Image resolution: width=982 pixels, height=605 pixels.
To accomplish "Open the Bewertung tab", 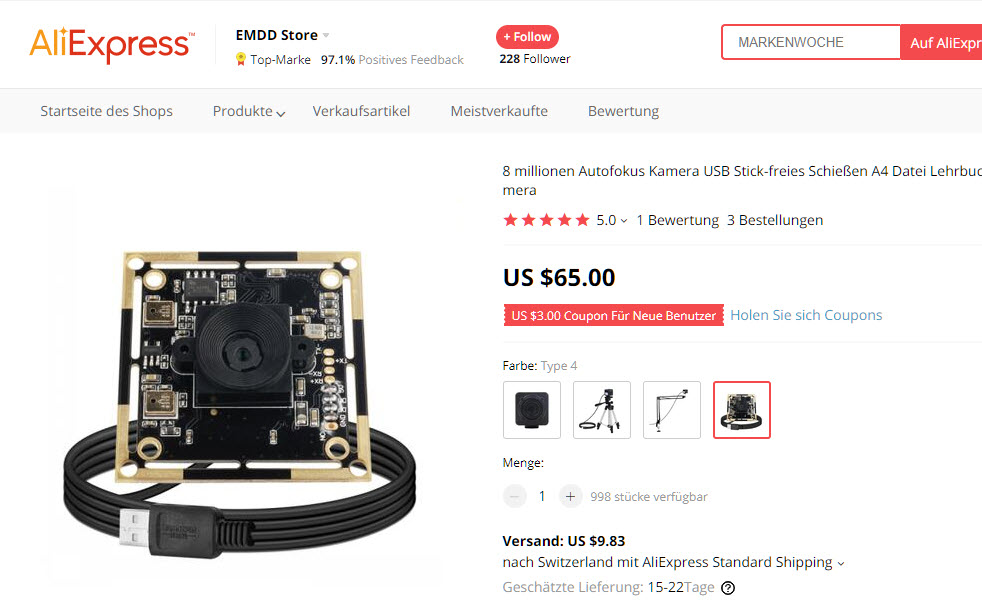I will pyautogui.click(x=623, y=111).
